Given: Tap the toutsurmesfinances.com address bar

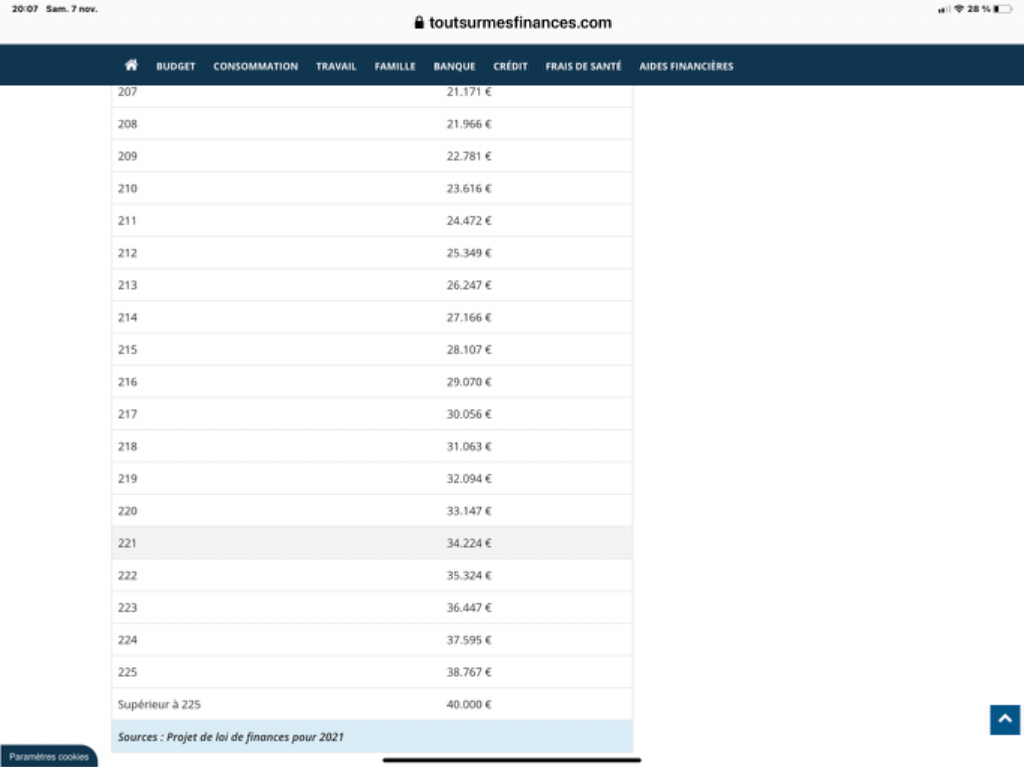Looking at the screenshot, I should pos(520,23).
